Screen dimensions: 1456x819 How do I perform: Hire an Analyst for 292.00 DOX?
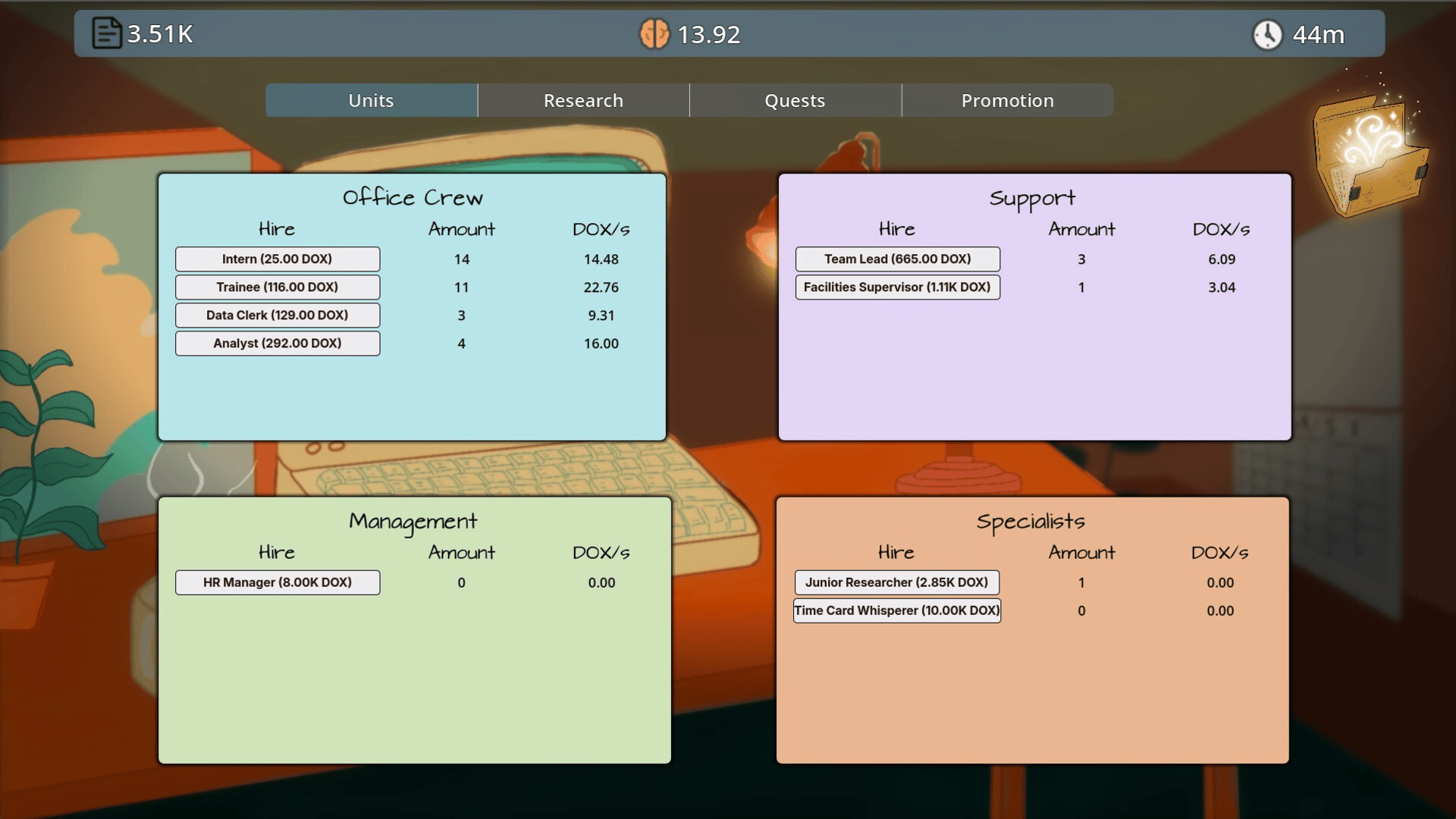click(277, 343)
